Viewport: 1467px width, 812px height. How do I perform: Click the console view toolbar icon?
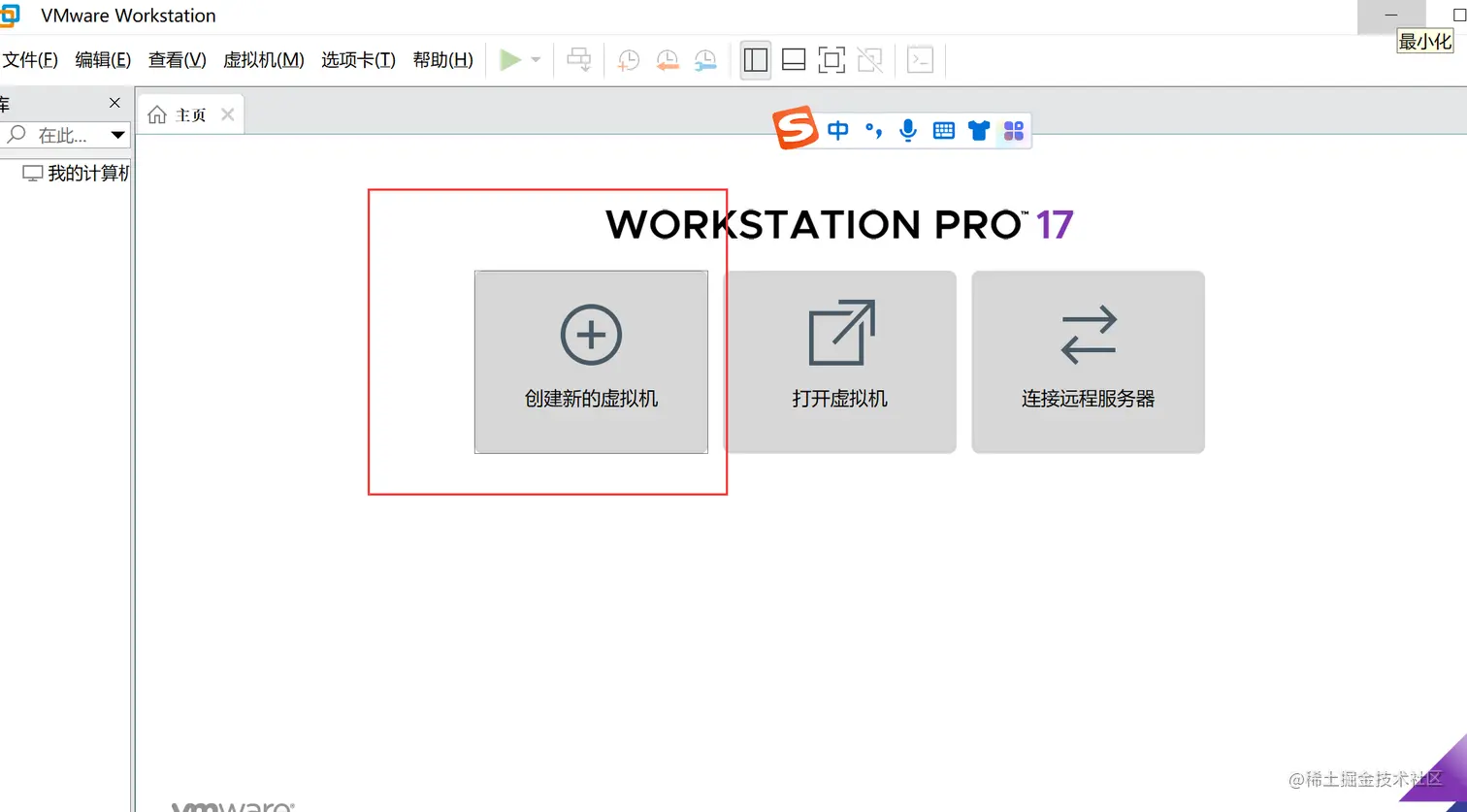pyautogui.click(x=920, y=60)
